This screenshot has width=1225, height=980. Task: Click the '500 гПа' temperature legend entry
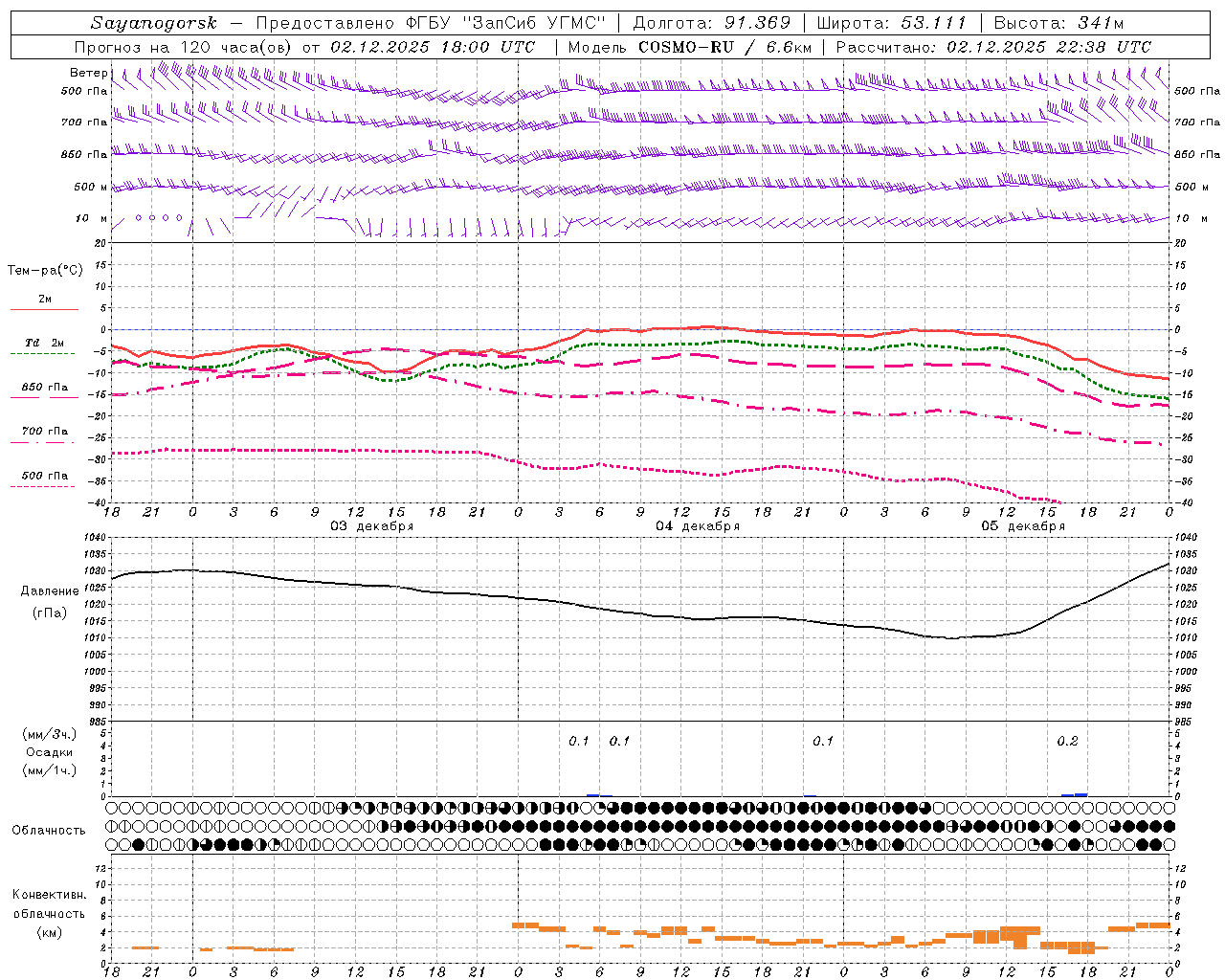tap(44, 476)
